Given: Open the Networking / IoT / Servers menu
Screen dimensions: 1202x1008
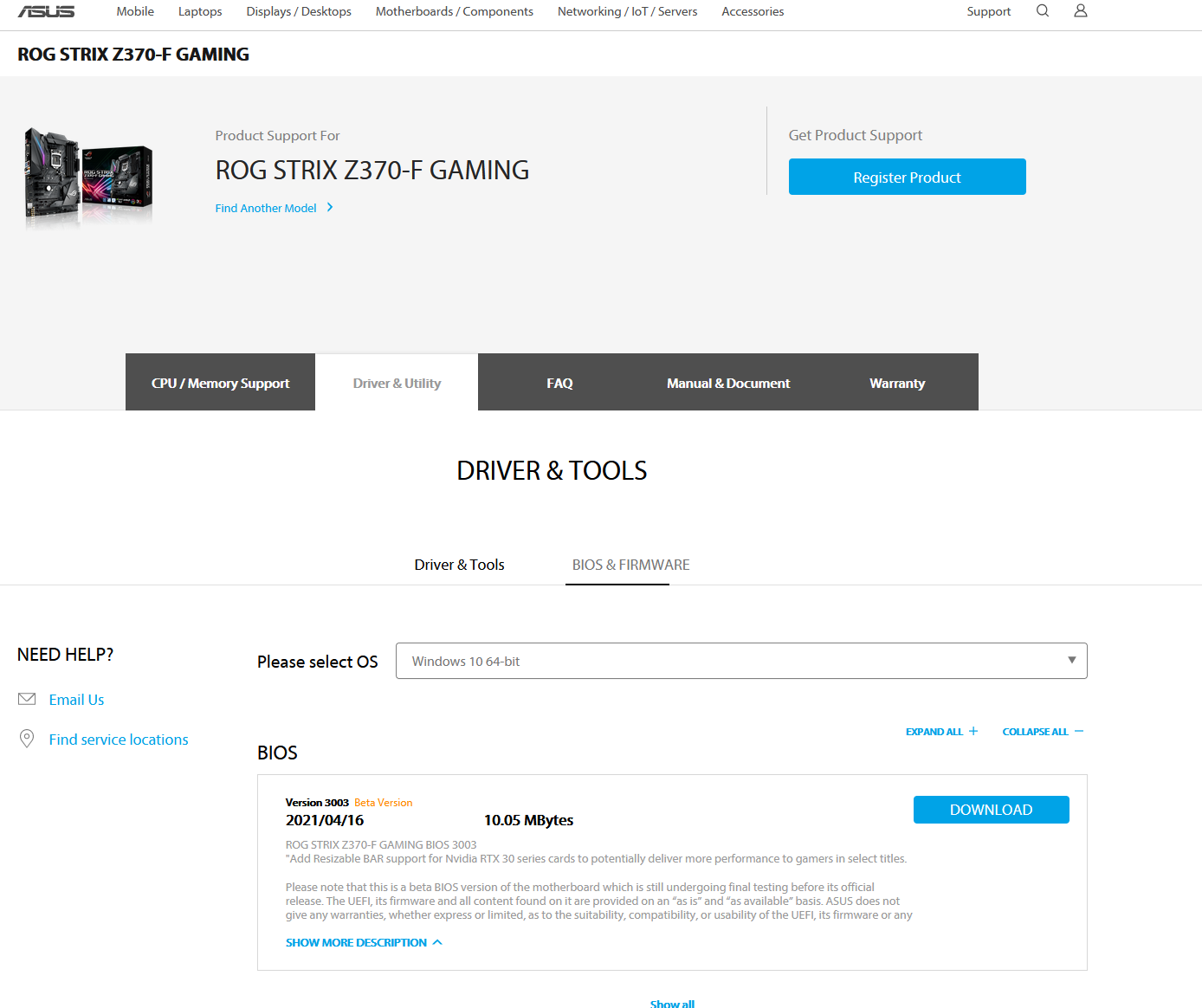Looking at the screenshot, I should [x=628, y=11].
